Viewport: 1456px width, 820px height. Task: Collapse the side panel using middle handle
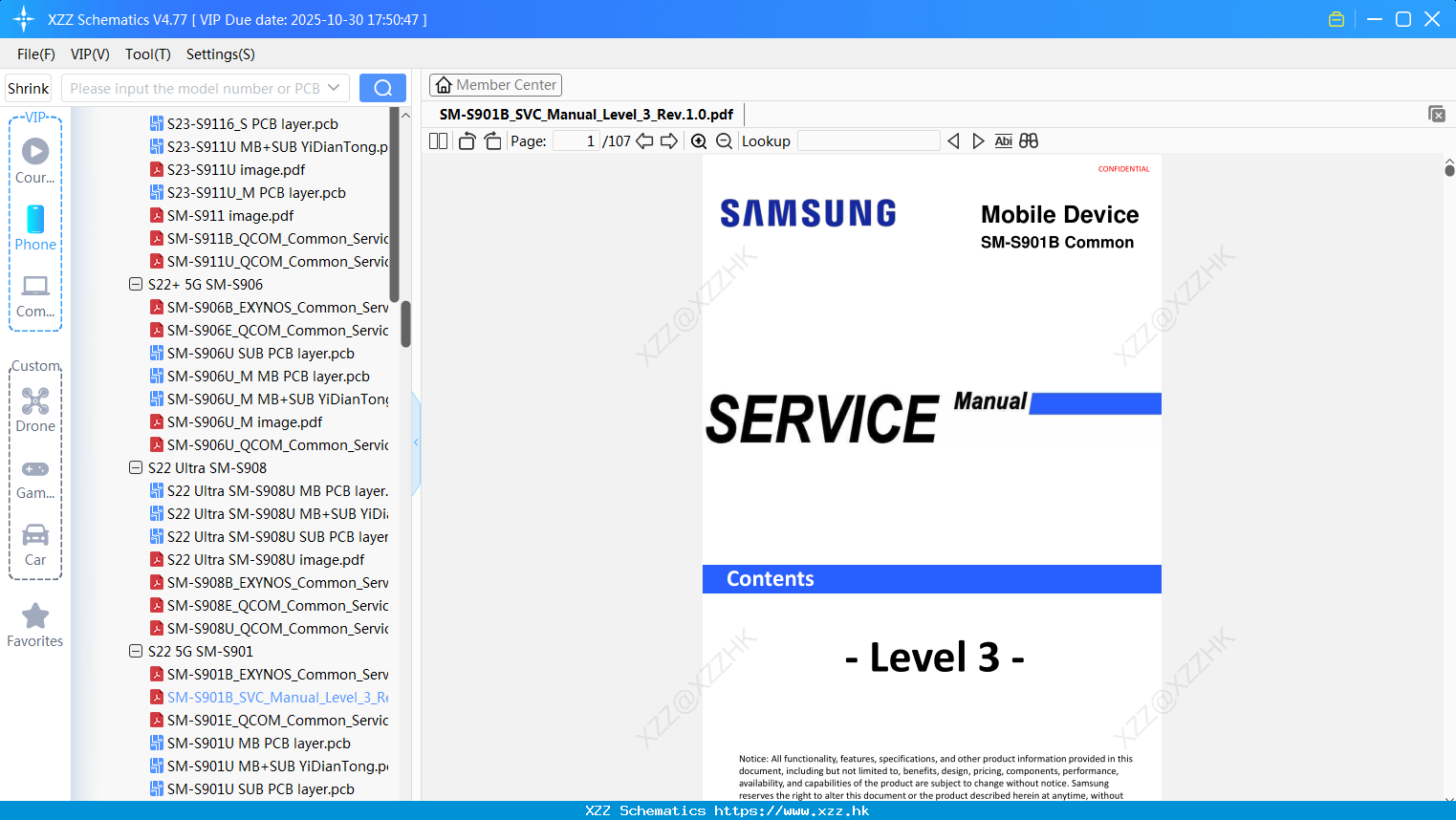(416, 442)
